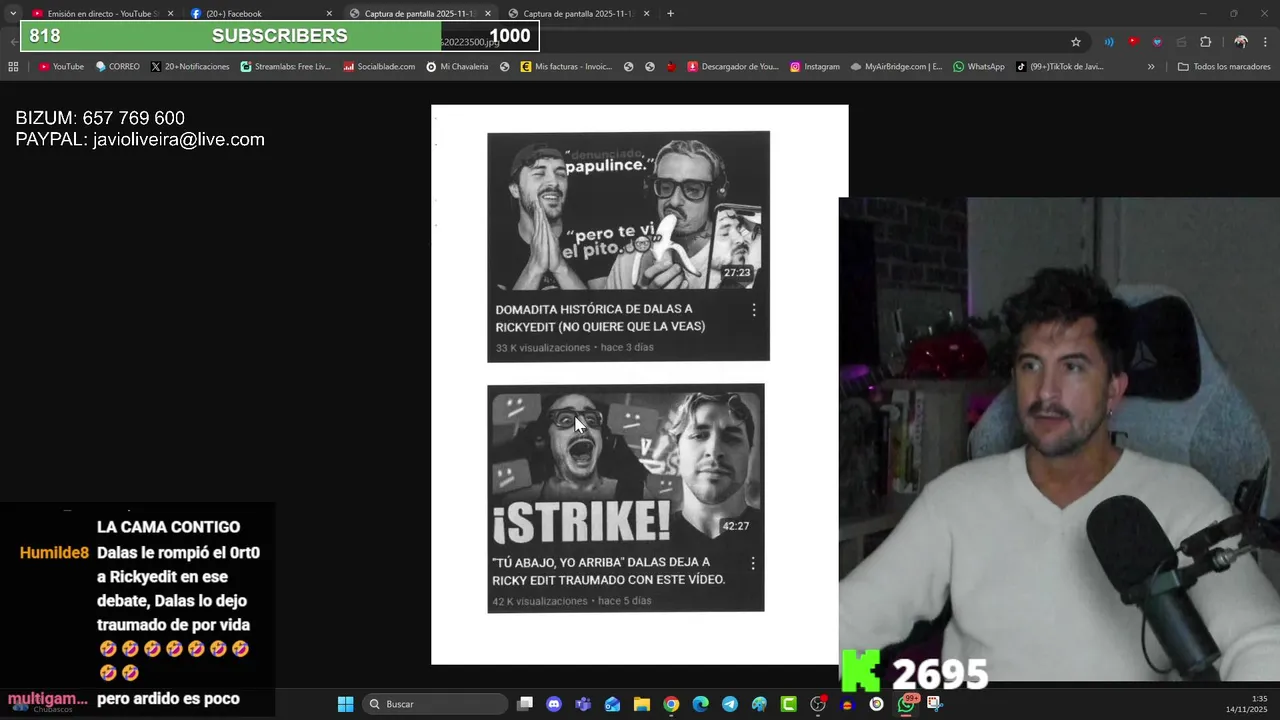Switch to the (20+) Facebook tab
Viewport: 1280px width, 720px height.
[x=260, y=14]
